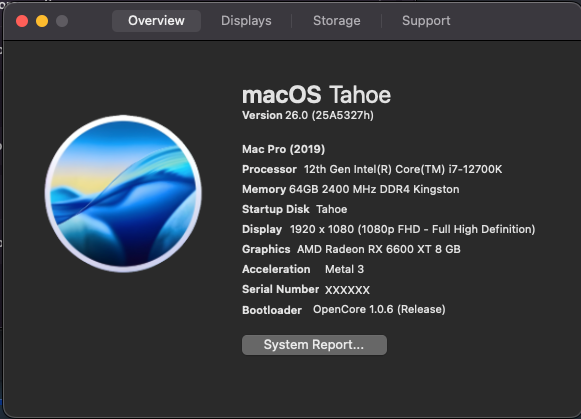Click the Processor i7-12700K entry
The image size is (581, 419).
pos(372,169)
